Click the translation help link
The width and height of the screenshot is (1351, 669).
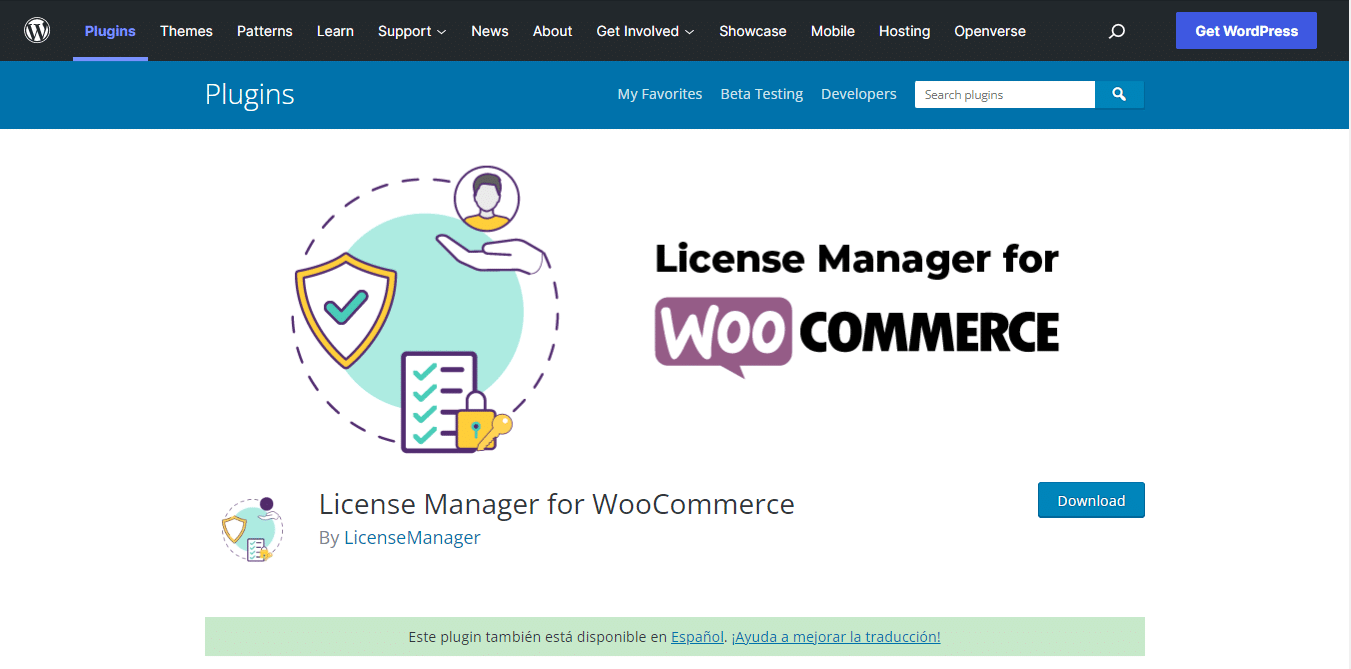click(x=837, y=636)
